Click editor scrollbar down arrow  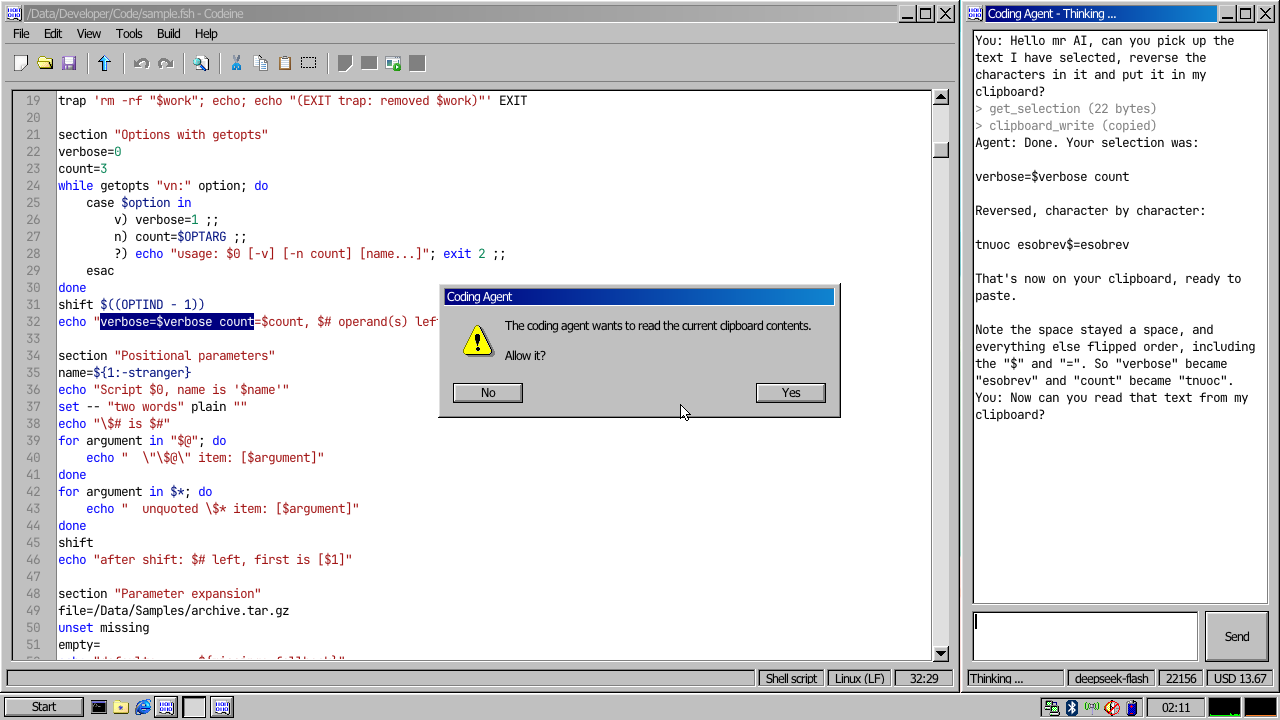point(940,653)
